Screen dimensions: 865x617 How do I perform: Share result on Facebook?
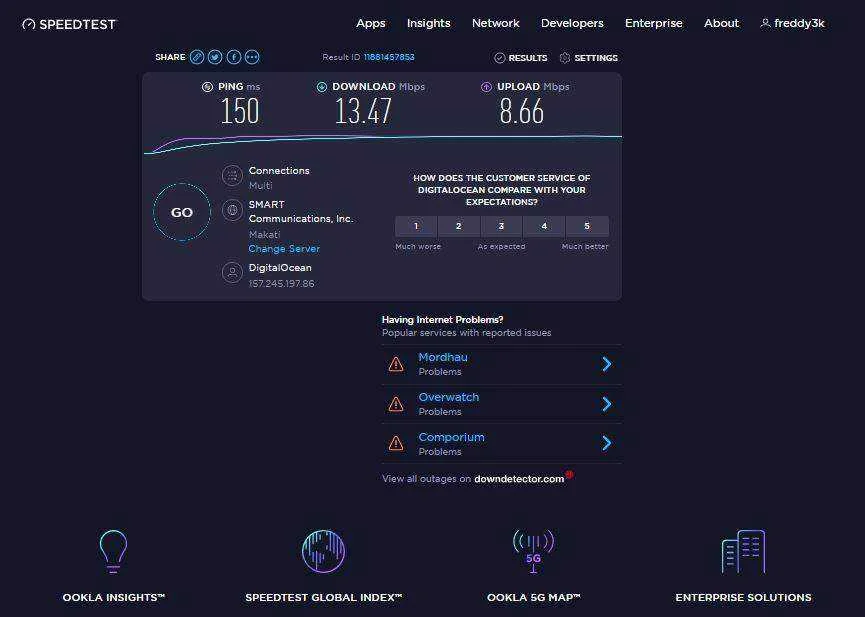click(x=234, y=57)
